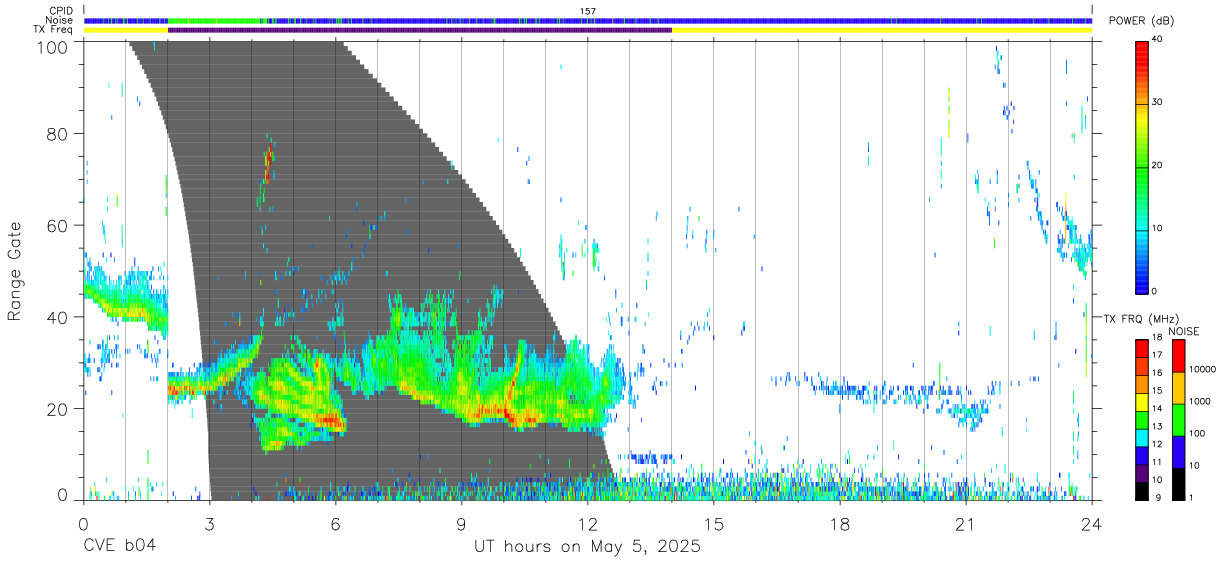Select the 10000 tick on the noise legend
1228x567 pixels.
[1202, 369]
